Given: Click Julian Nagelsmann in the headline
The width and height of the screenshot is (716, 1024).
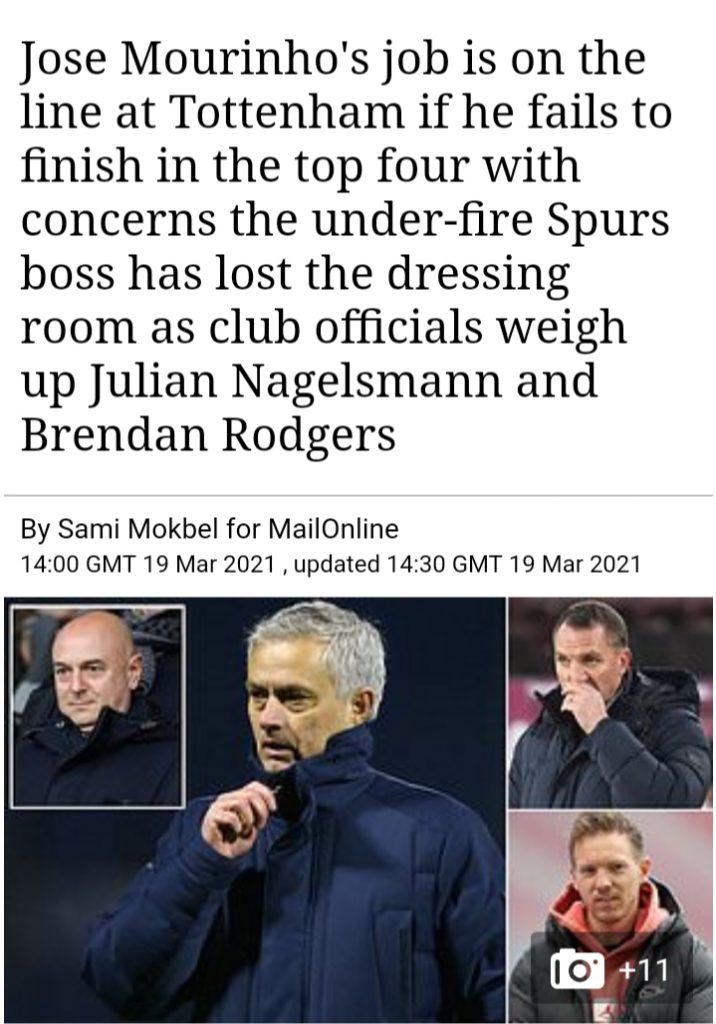Looking at the screenshot, I should 295,381.
